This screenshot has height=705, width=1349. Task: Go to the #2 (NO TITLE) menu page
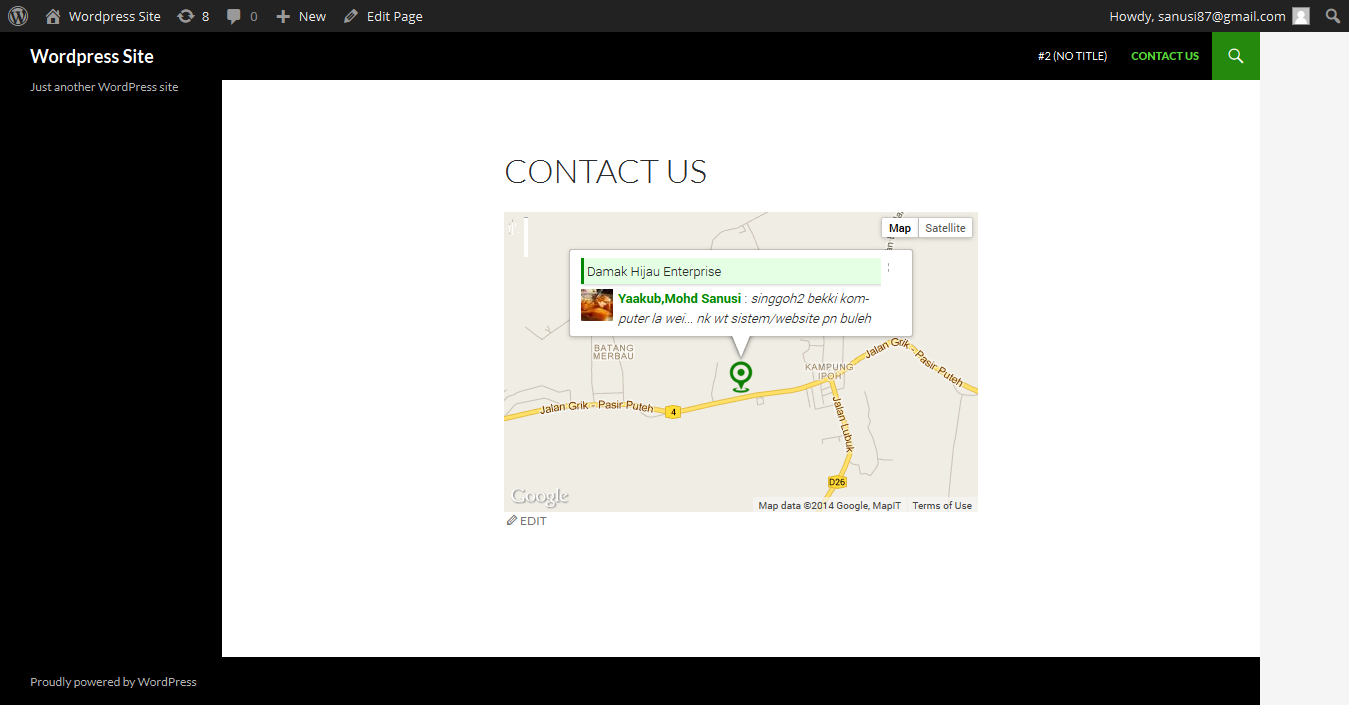(1072, 56)
